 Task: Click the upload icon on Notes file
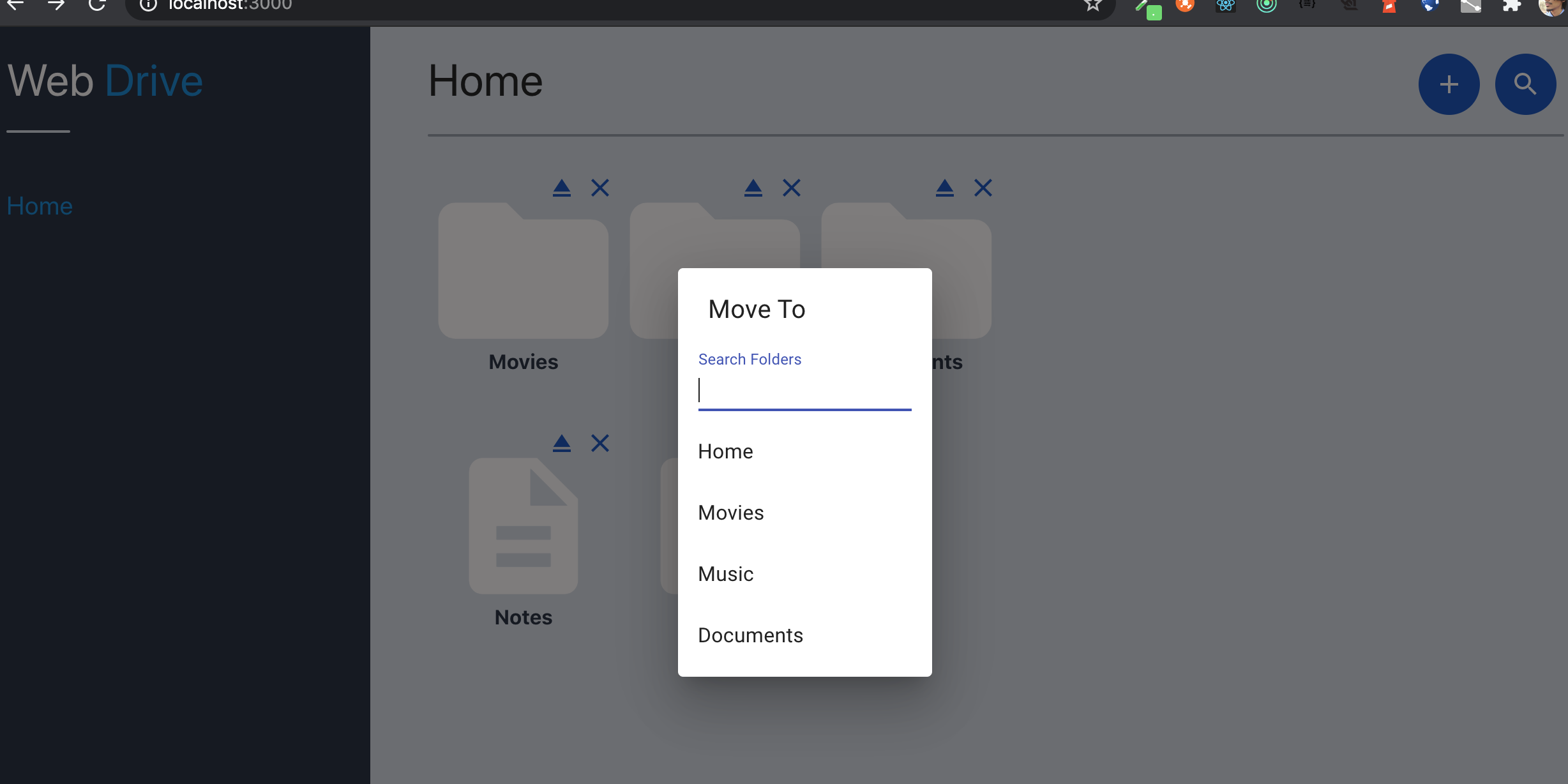tap(562, 443)
